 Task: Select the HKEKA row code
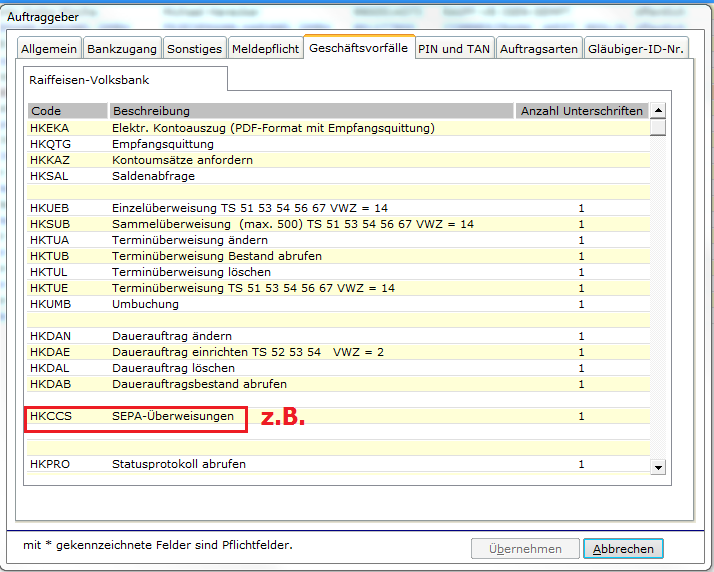coord(49,128)
